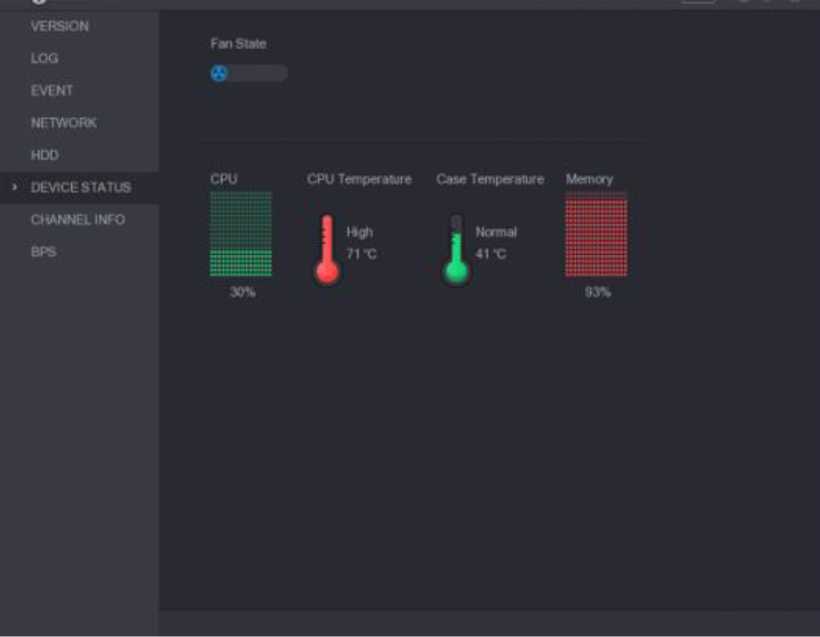View the BPS page
Screen dimensions: 820x637
[x=43, y=252]
